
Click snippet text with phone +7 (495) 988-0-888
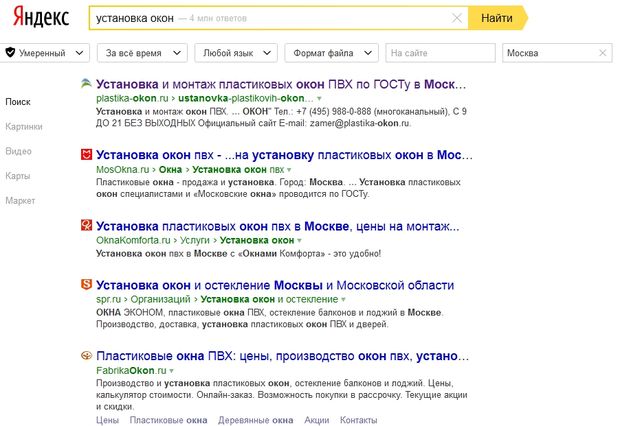(x=281, y=117)
